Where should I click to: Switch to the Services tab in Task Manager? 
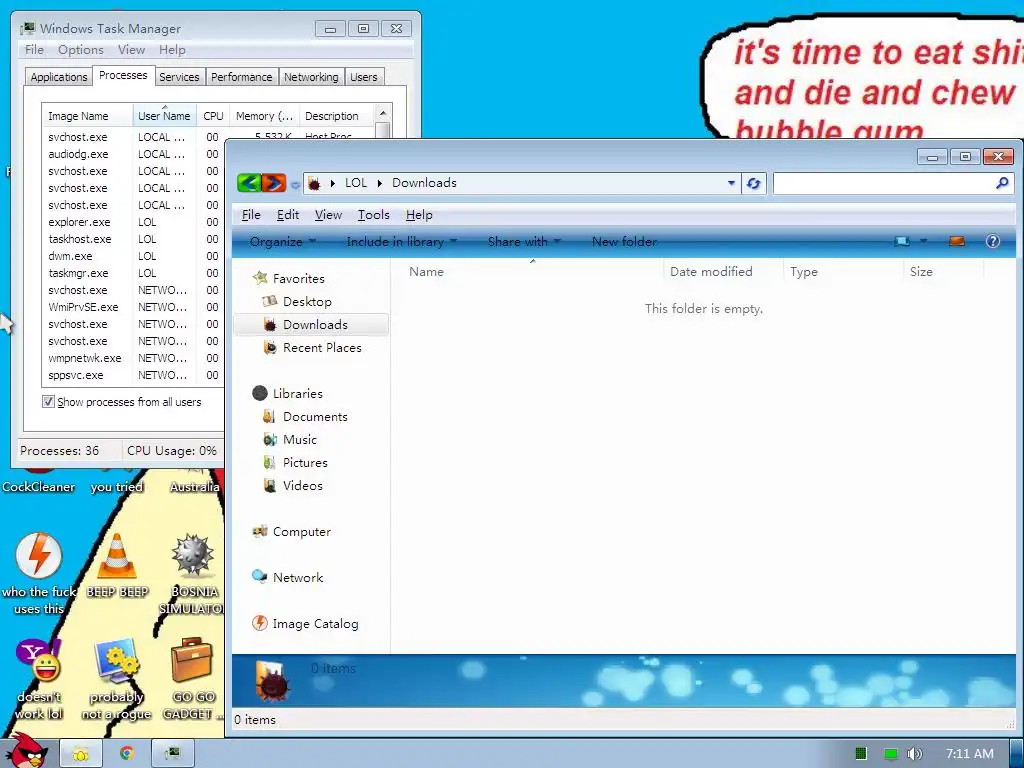coord(179,77)
